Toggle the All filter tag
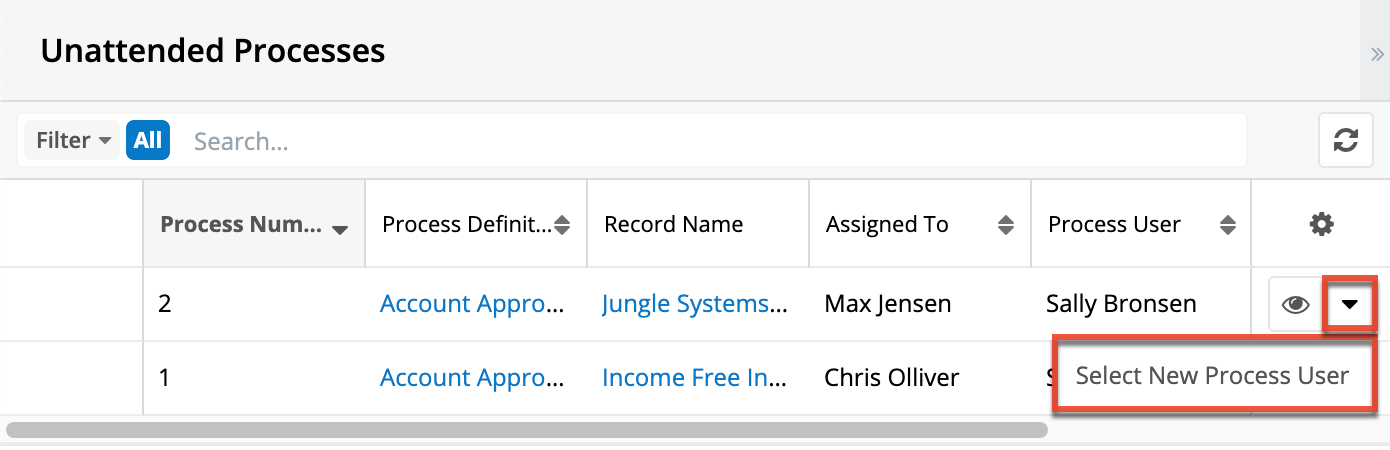Viewport: 1390px width, 450px height. tap(148, 141)
